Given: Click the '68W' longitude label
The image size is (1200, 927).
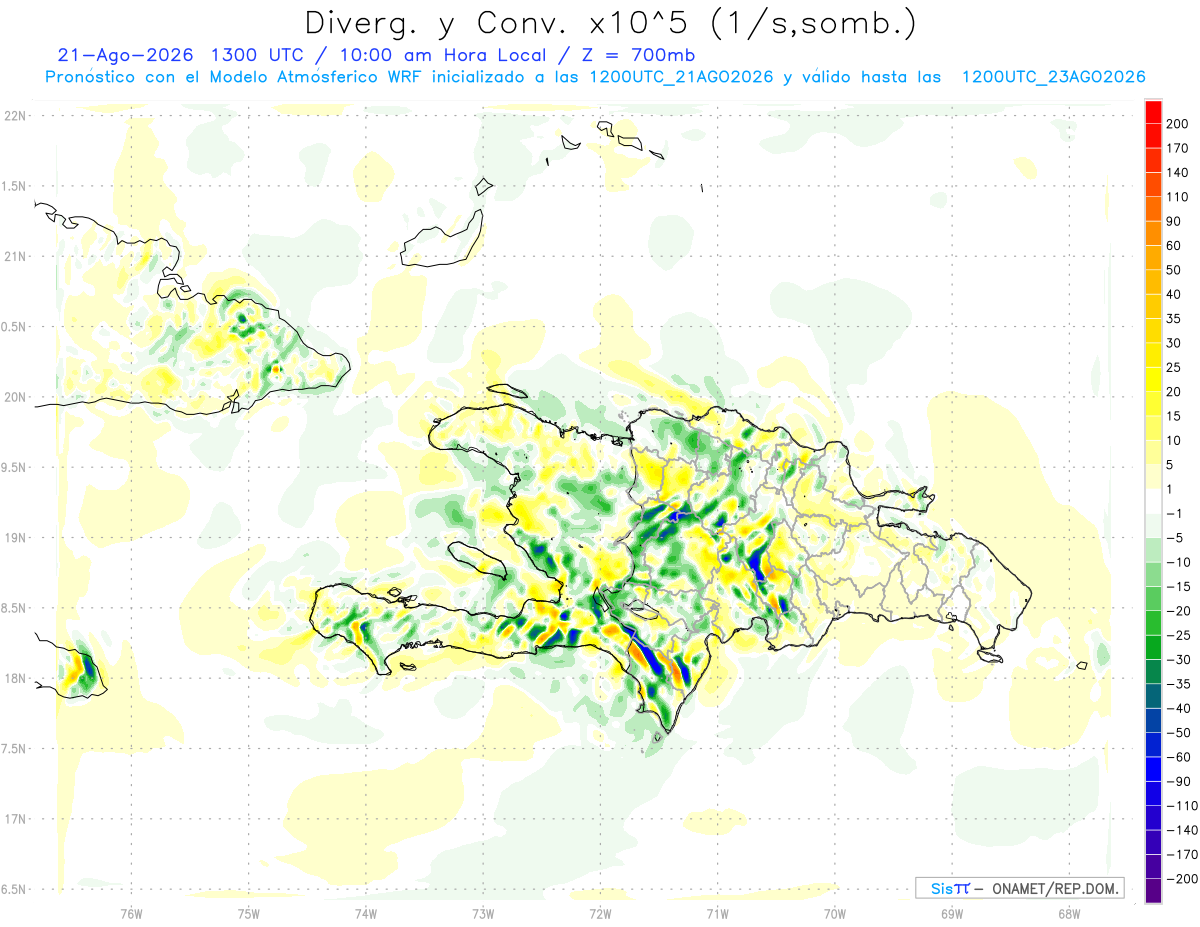Looking at the screenshot, I should click(x=1069, y=913).
